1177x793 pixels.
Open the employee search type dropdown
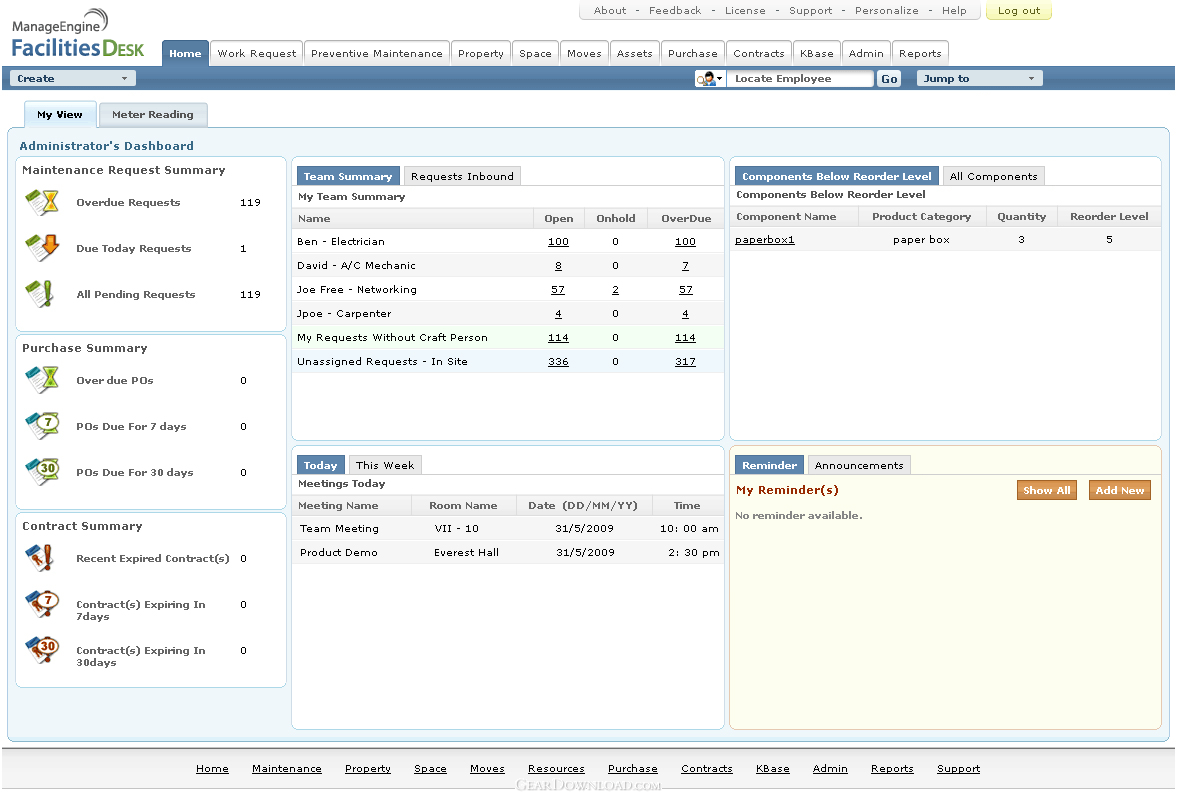point(709,79)
